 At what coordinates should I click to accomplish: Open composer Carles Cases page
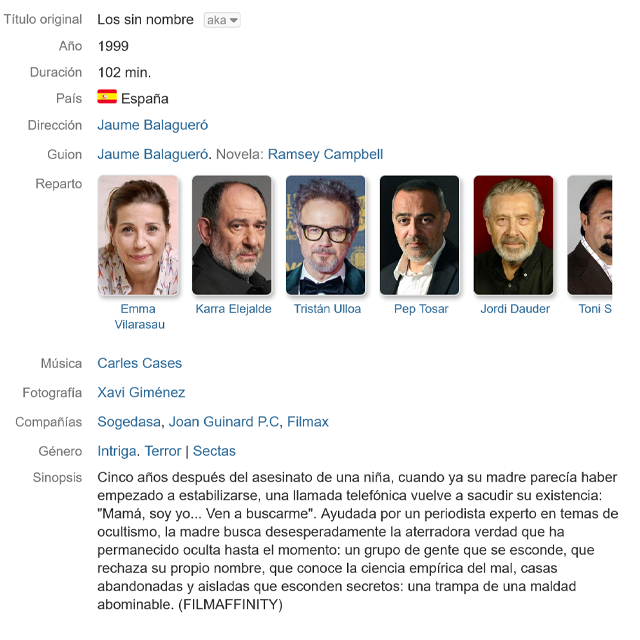click(x=140, y=363)
